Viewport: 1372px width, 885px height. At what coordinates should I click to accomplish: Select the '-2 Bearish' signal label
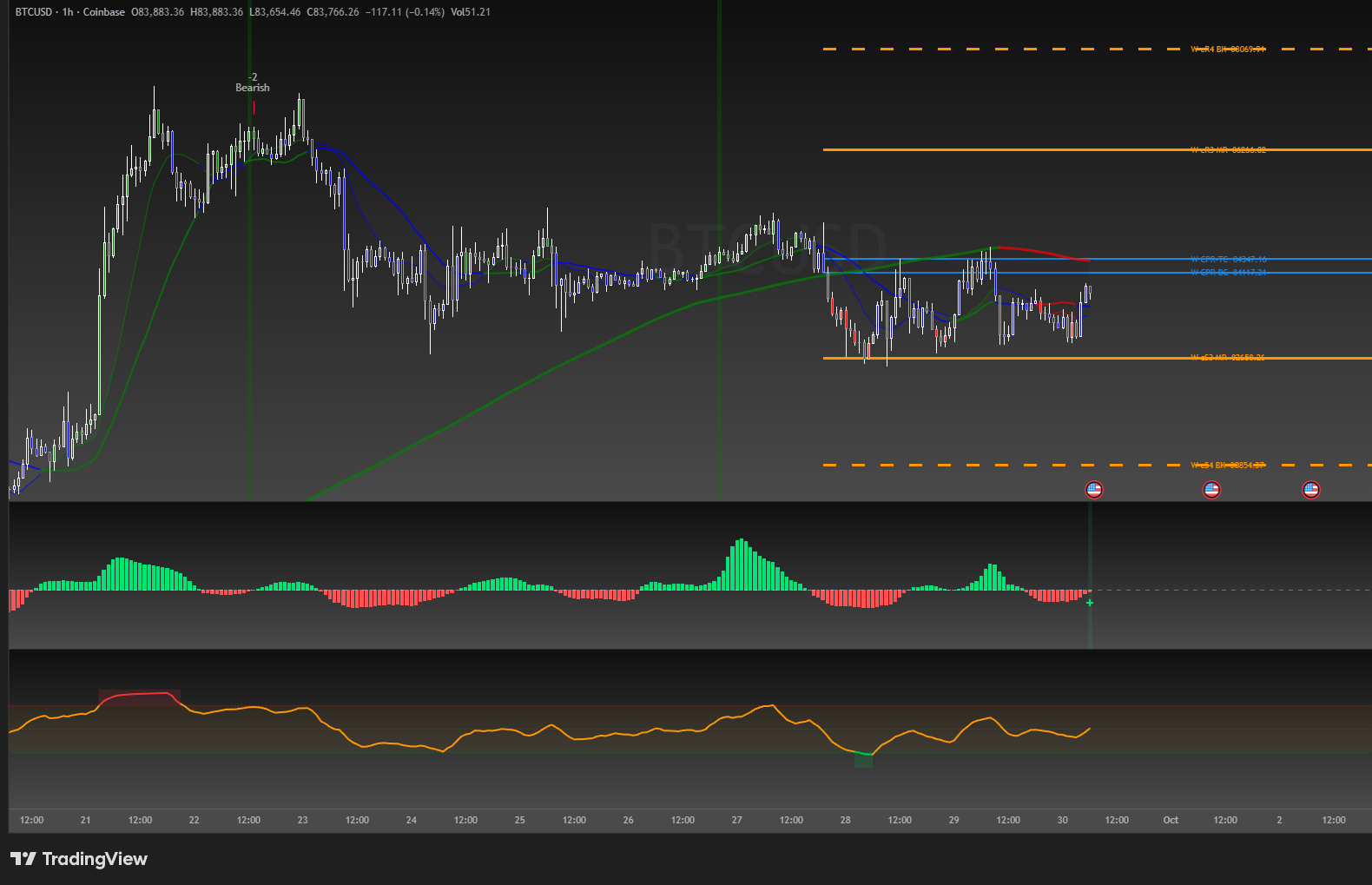pos(253,83)
